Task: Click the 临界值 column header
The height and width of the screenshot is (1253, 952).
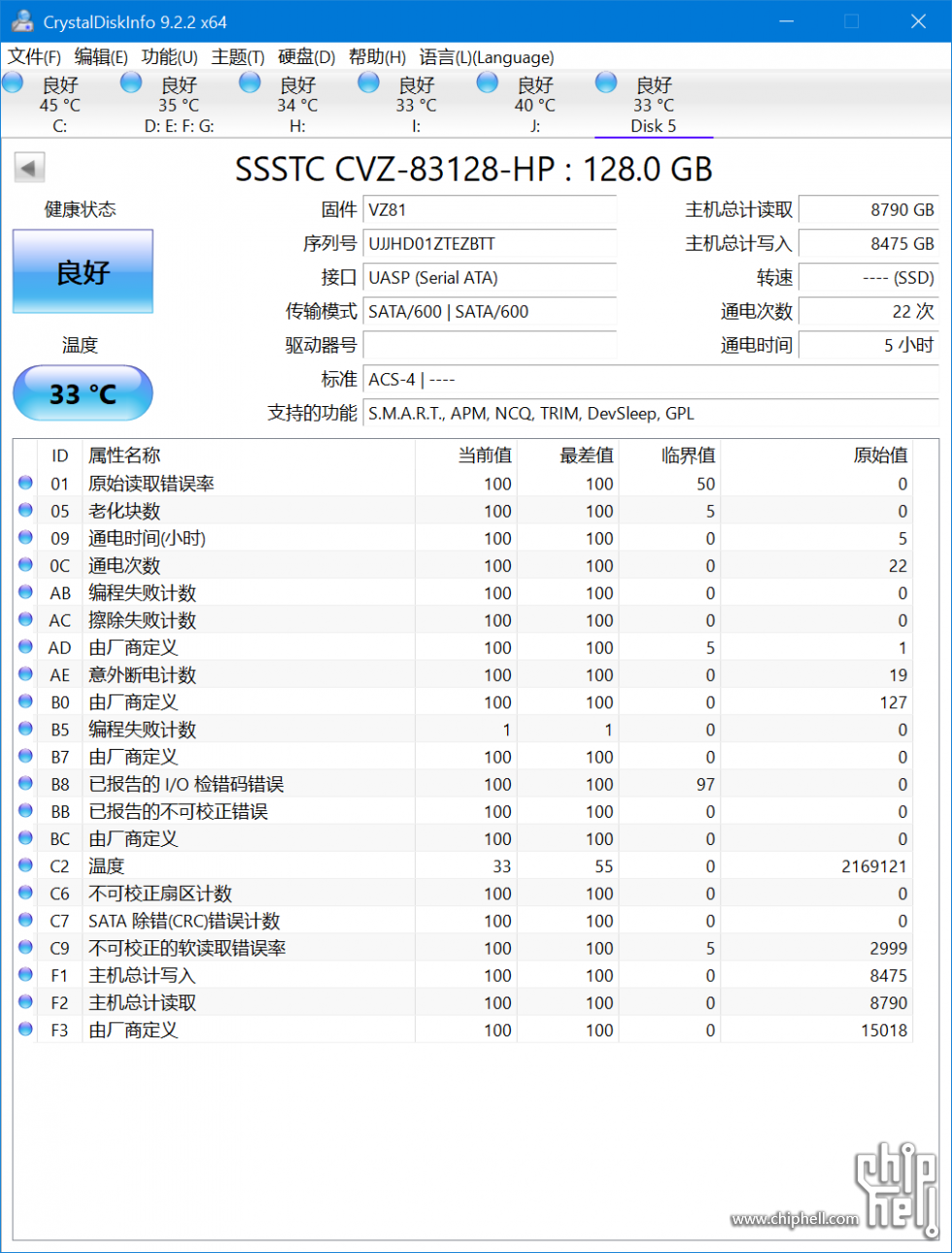Action: pos(670,455)
